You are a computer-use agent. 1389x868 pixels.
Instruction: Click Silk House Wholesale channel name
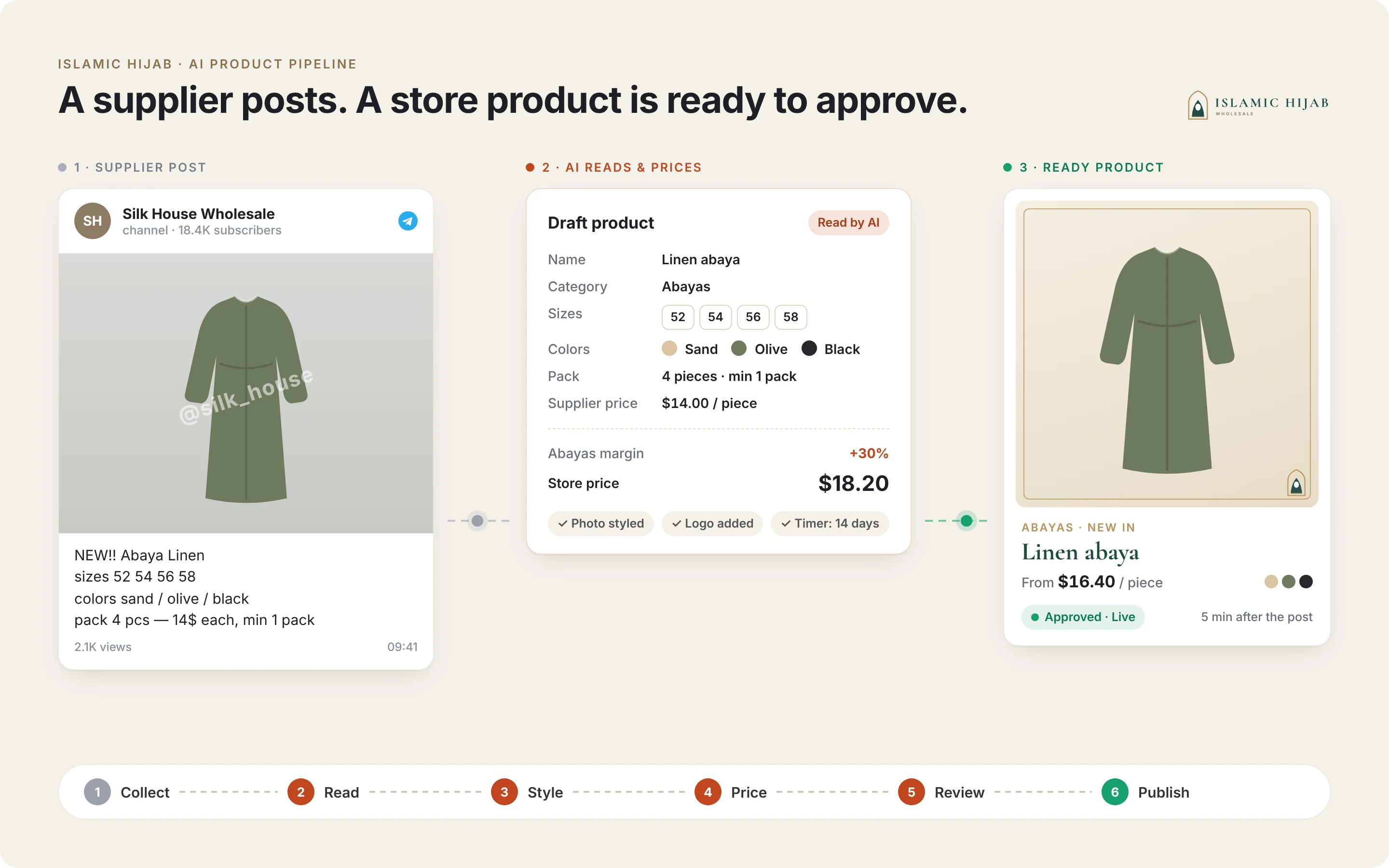[x=199, y=214]
